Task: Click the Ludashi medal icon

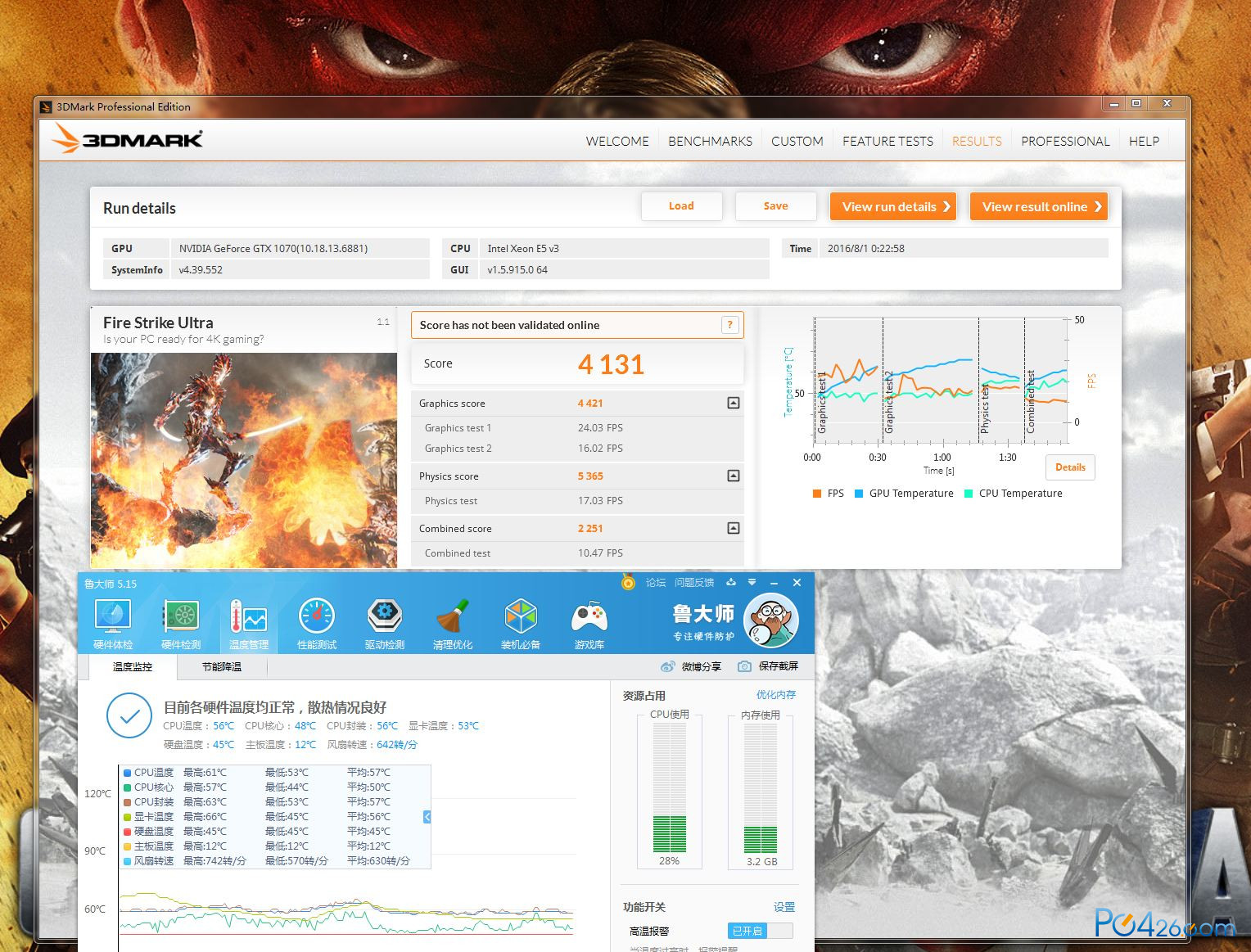Action: (628, 583)
